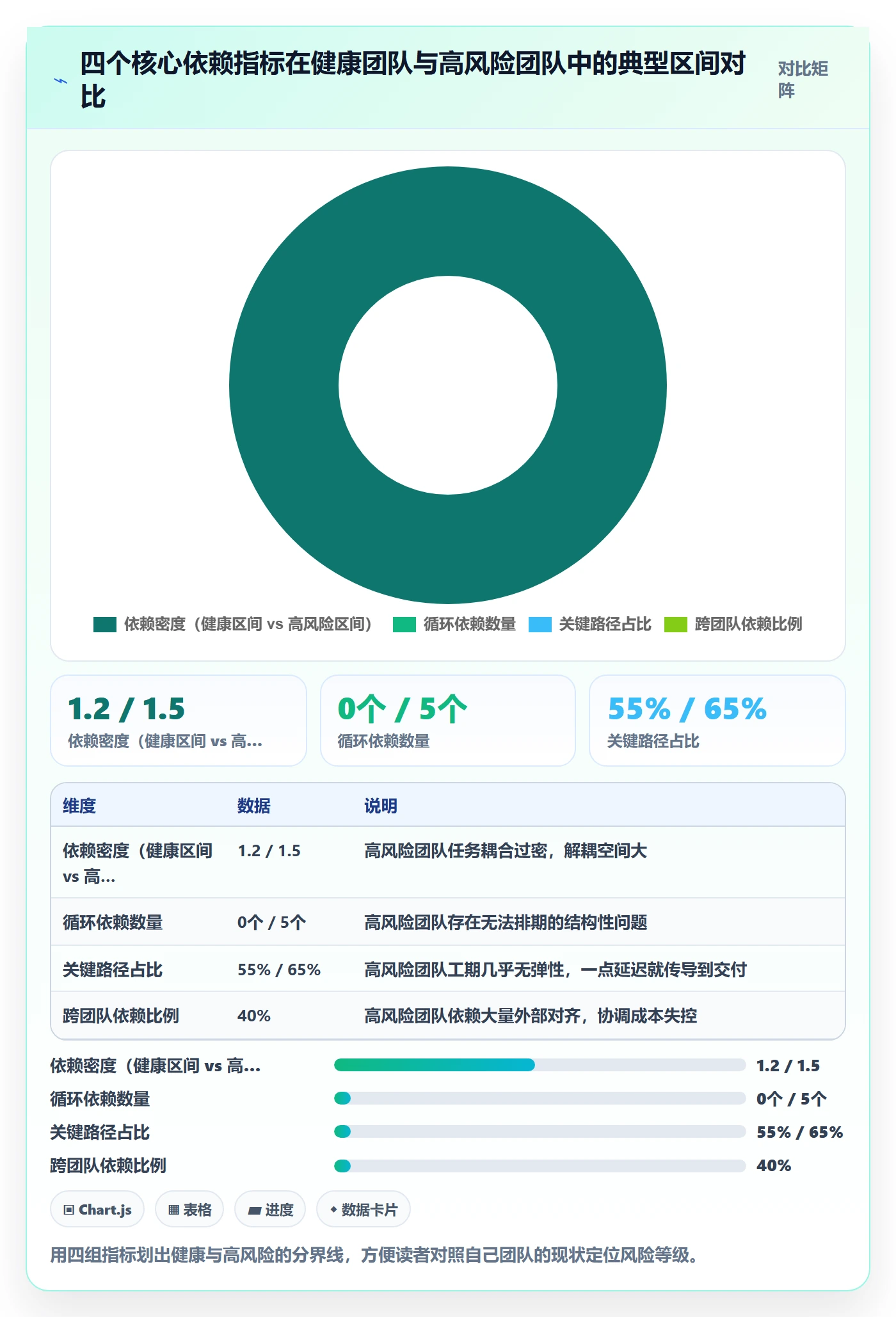Click the 依赖密度 progress bar
The image size is (896, 1317).
(540, 1065)
